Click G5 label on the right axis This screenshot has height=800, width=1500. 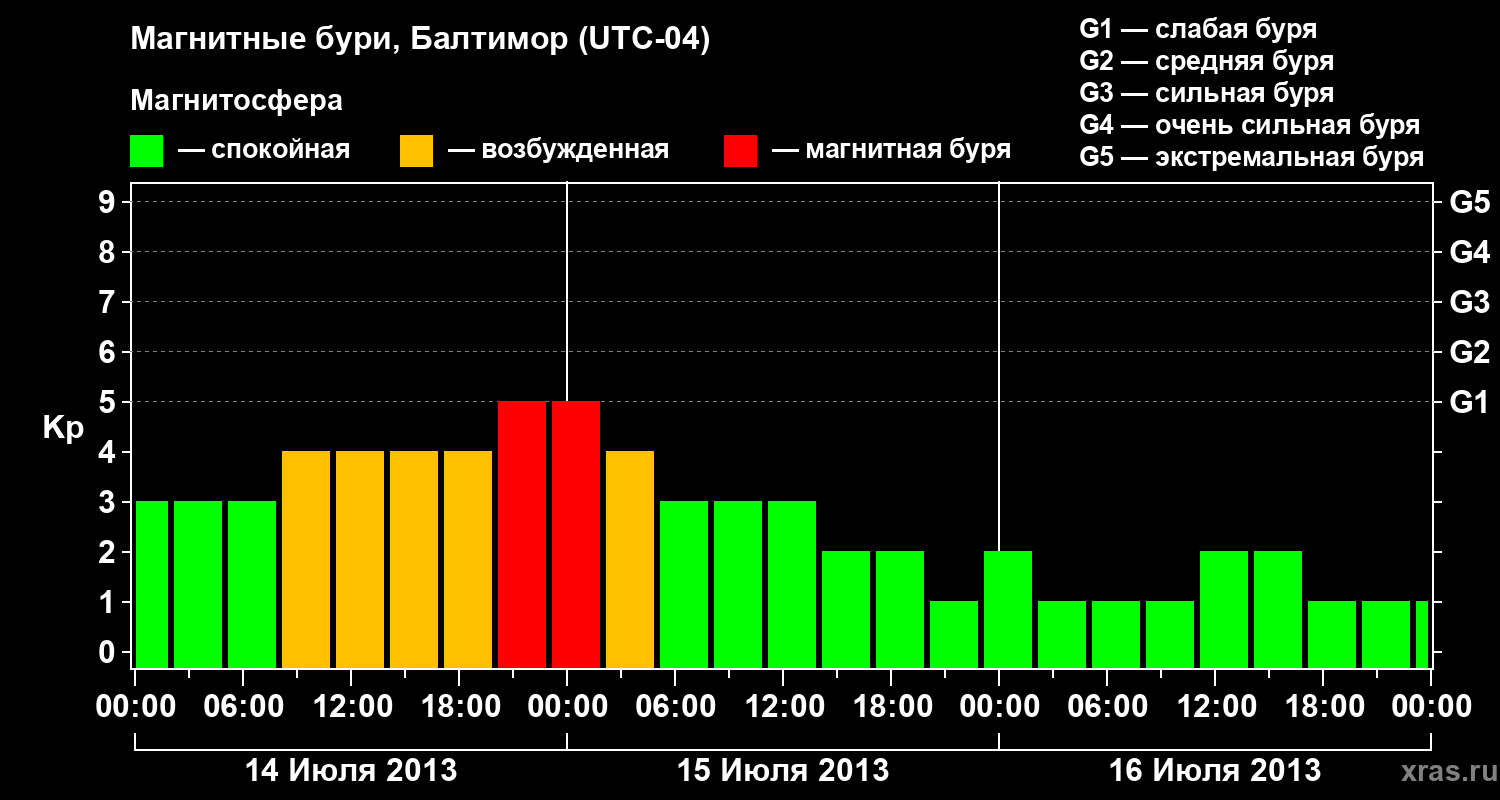pos(1469,203)
